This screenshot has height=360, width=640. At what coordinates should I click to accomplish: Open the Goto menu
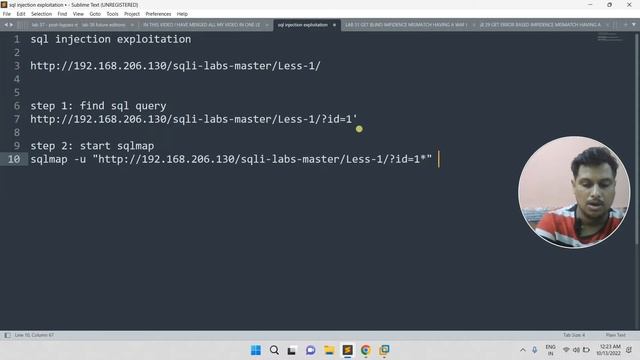(x=95, y=14)
